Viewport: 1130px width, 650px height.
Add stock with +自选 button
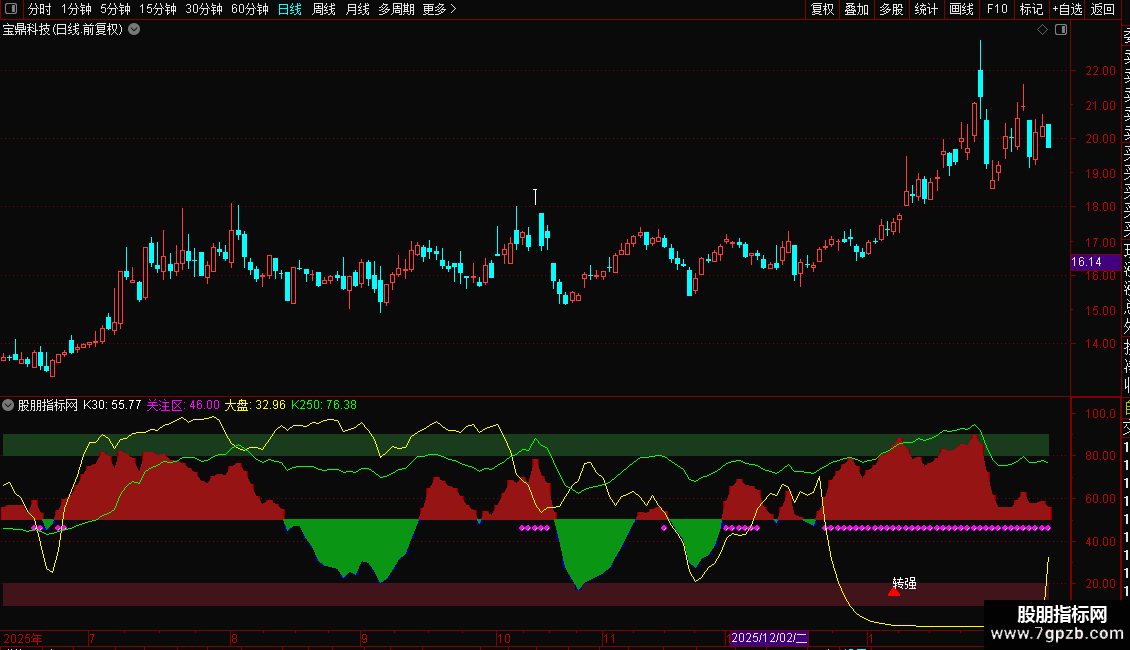1067,9
